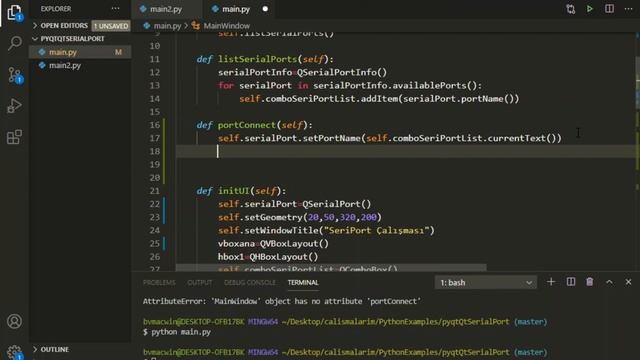Close the terminal panel
This screenshot has width=640, height=360.
pos(629,282)
